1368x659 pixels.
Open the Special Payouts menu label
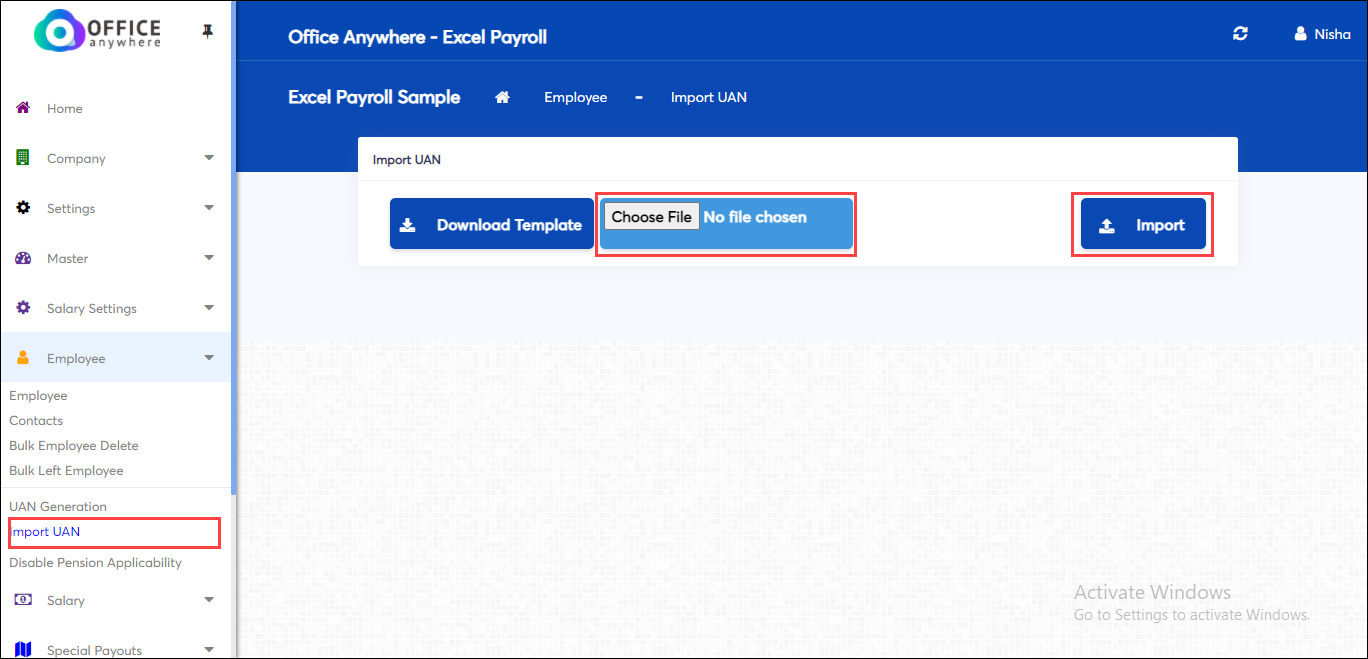coord(94,651)
